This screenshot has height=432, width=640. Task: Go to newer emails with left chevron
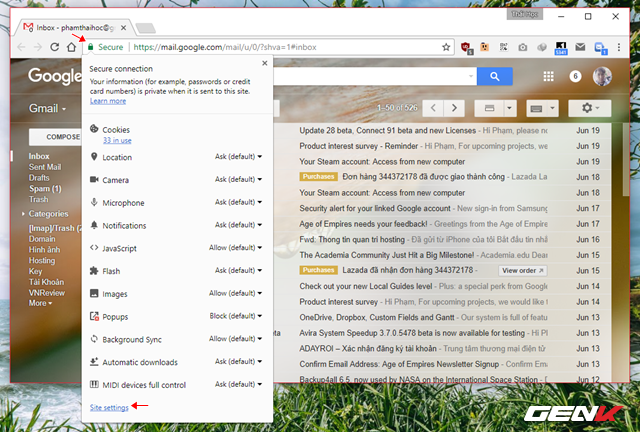pos(433,108)
